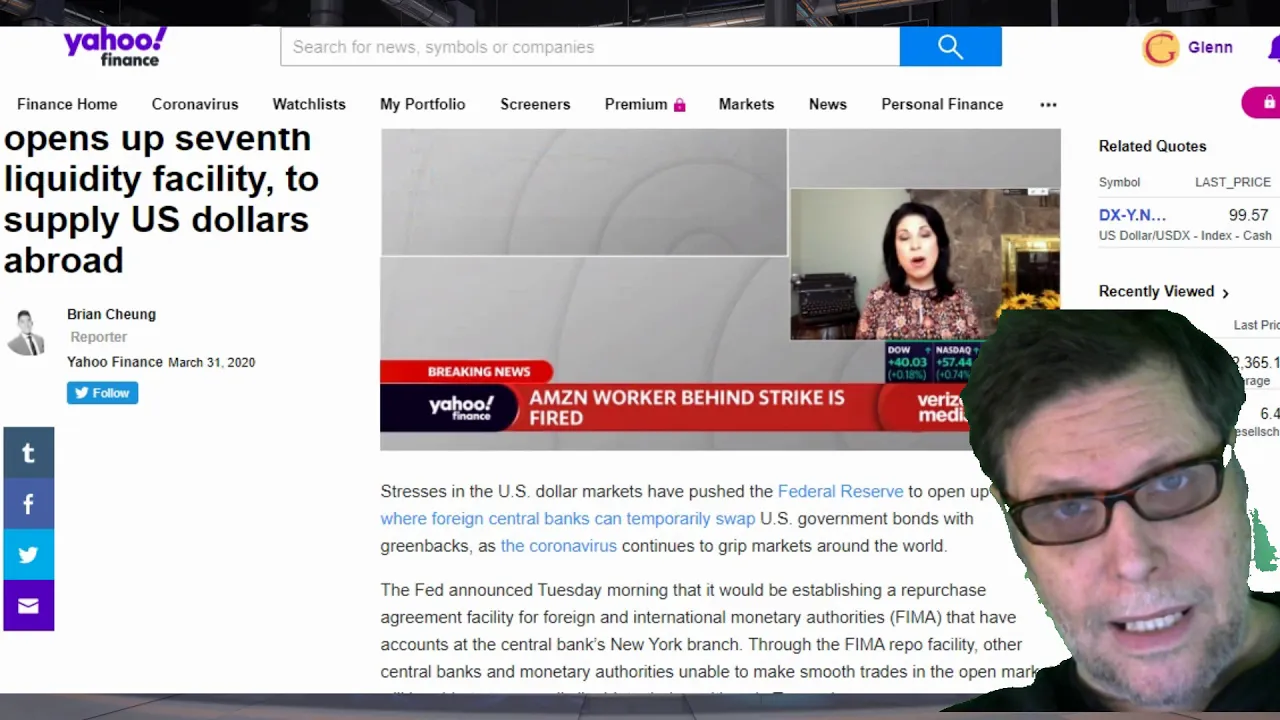Open the coronavirus article link
Image resolution: width=1280 pixels, height=720 pixels.
[x=558, y=545]
